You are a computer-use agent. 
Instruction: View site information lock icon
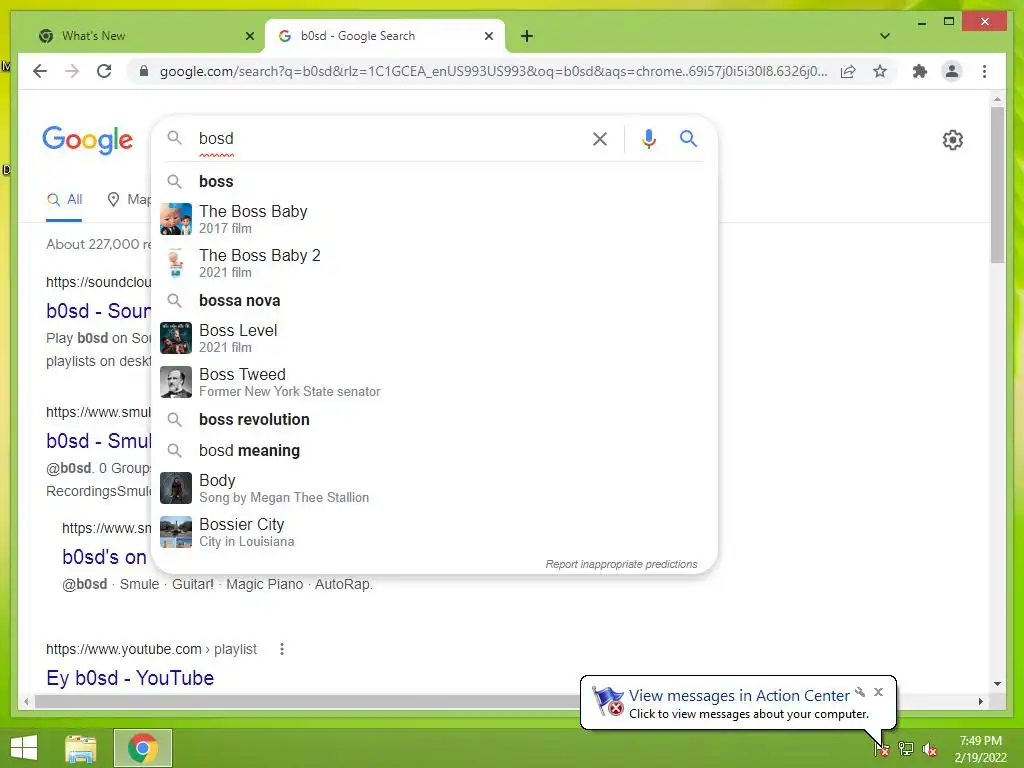coord(144,71)
